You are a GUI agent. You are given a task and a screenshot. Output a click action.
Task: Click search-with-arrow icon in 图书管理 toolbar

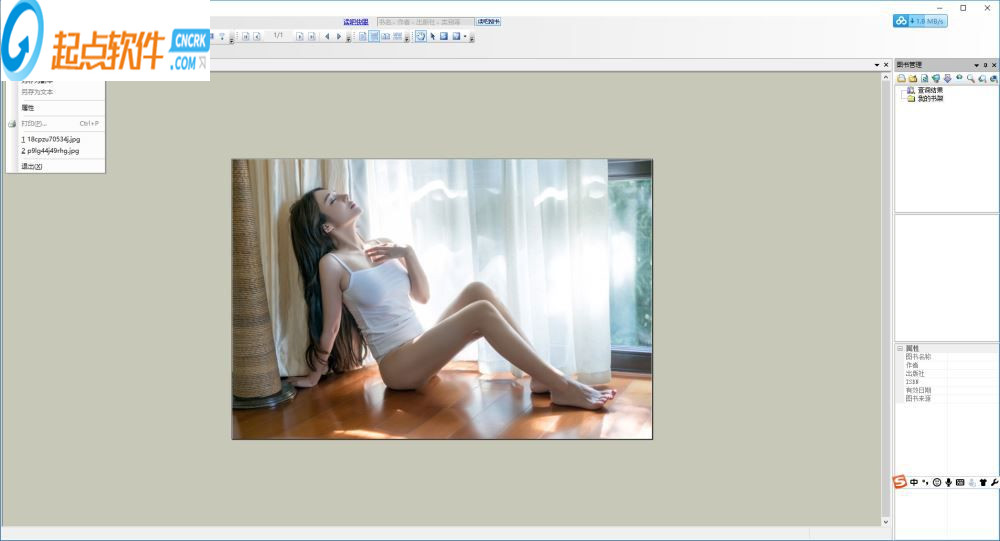coord(982,78)
